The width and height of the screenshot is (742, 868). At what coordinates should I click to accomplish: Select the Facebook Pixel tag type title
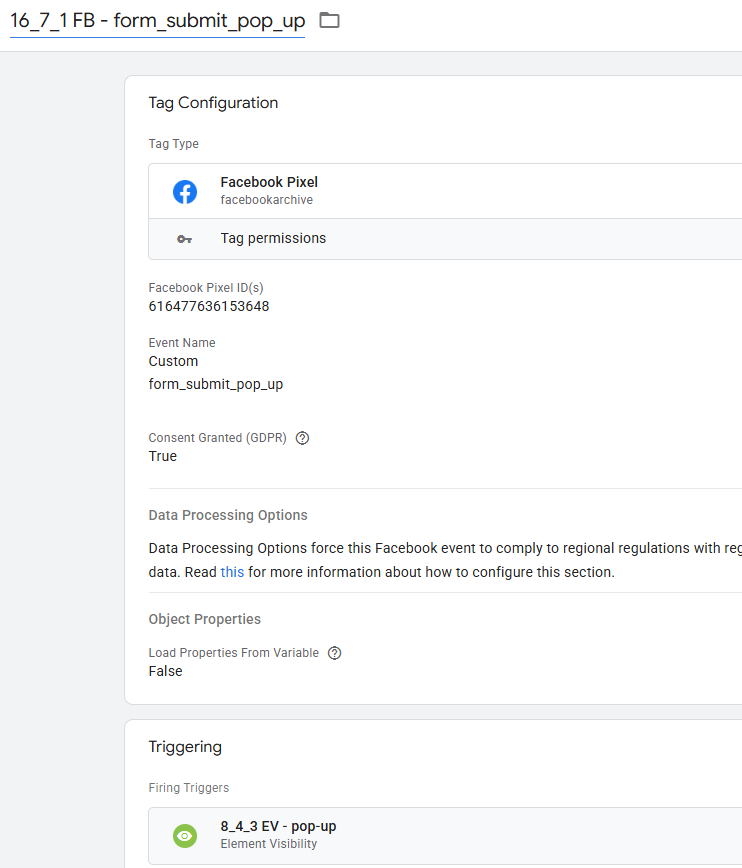click(x=269, y=182)
